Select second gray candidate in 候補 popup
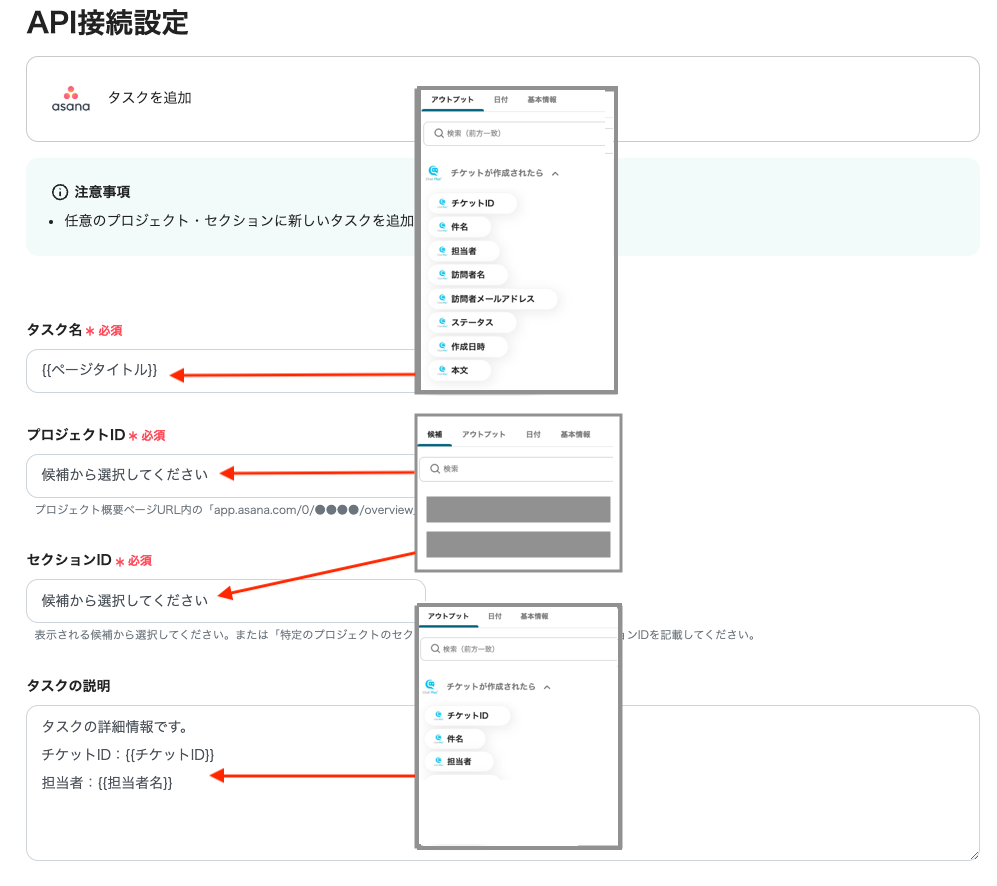The width and height of the screenshot is (997, 886). tap(518, 544)
